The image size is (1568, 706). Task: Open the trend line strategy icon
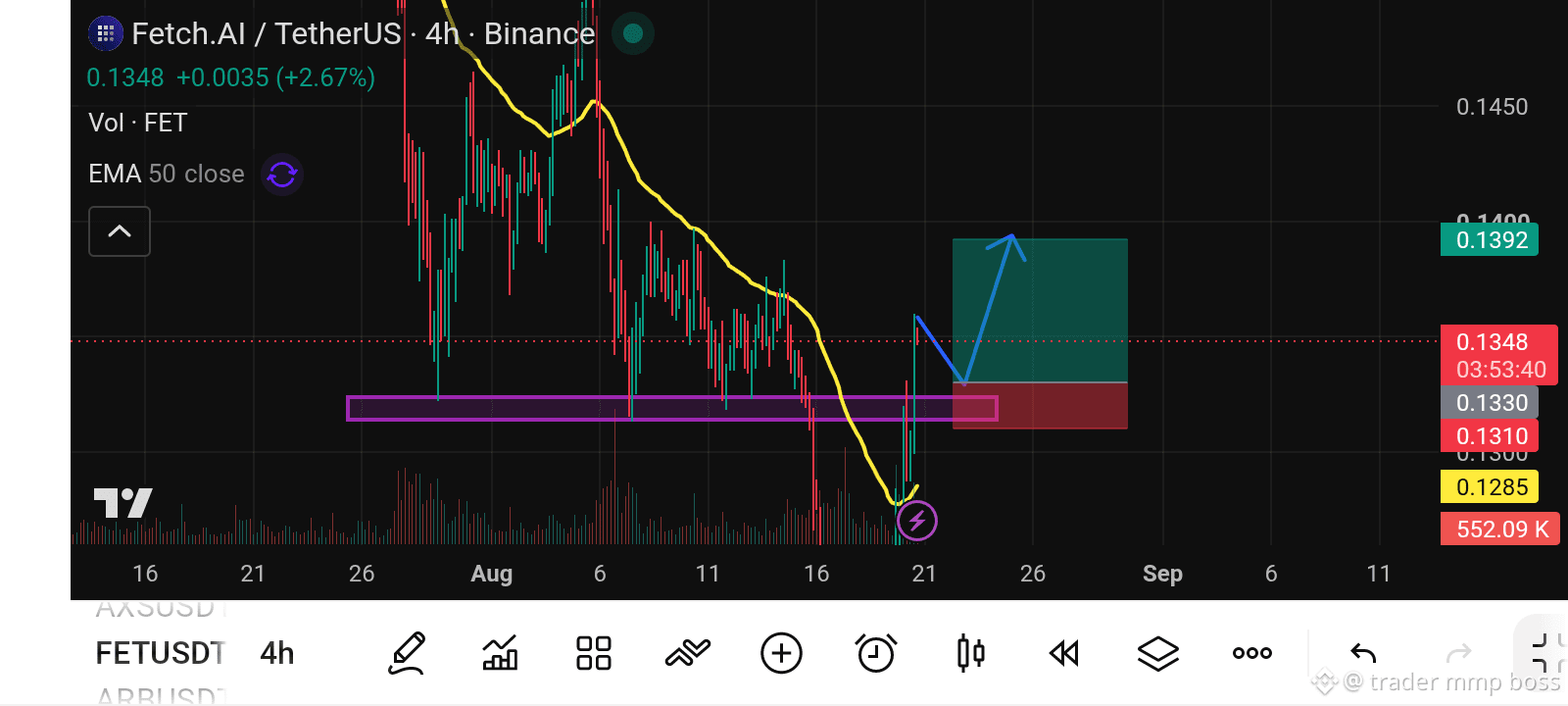pos(687,653)
